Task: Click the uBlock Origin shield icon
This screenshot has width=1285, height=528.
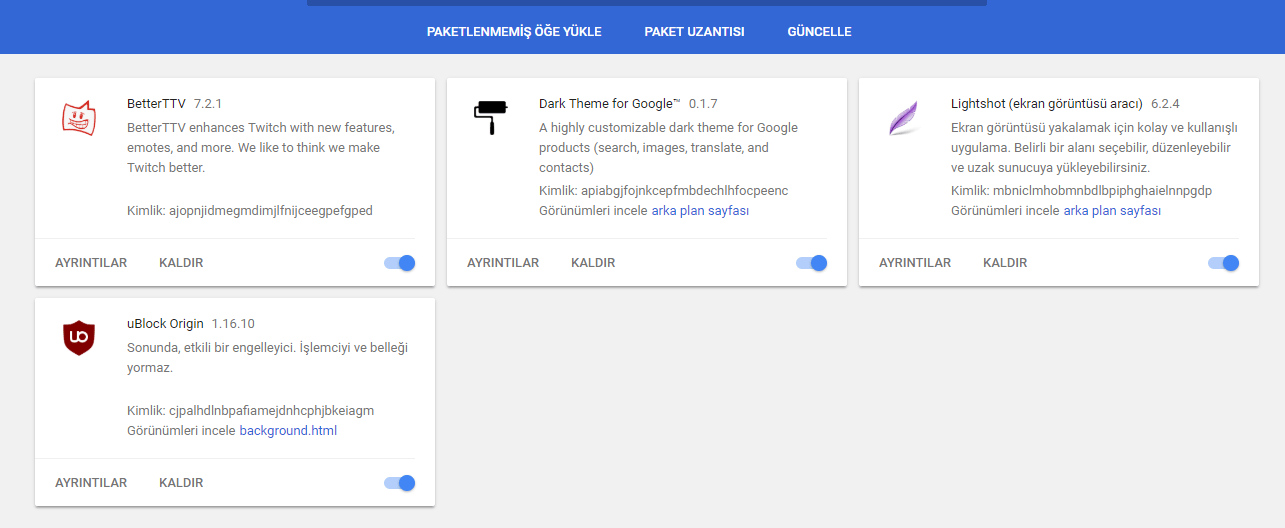Action: (x=77, y=338)
